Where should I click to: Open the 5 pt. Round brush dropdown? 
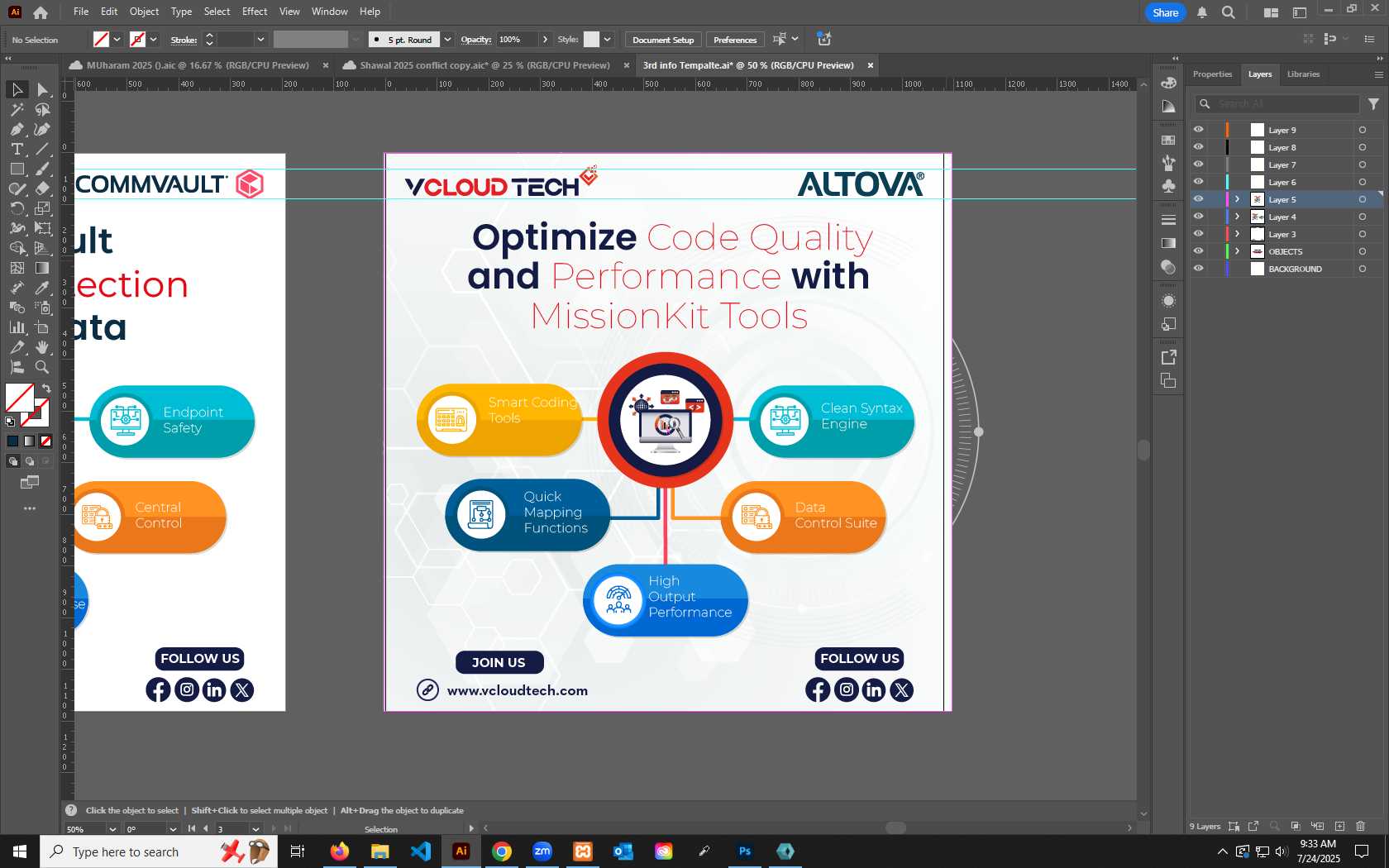(447, 40)
